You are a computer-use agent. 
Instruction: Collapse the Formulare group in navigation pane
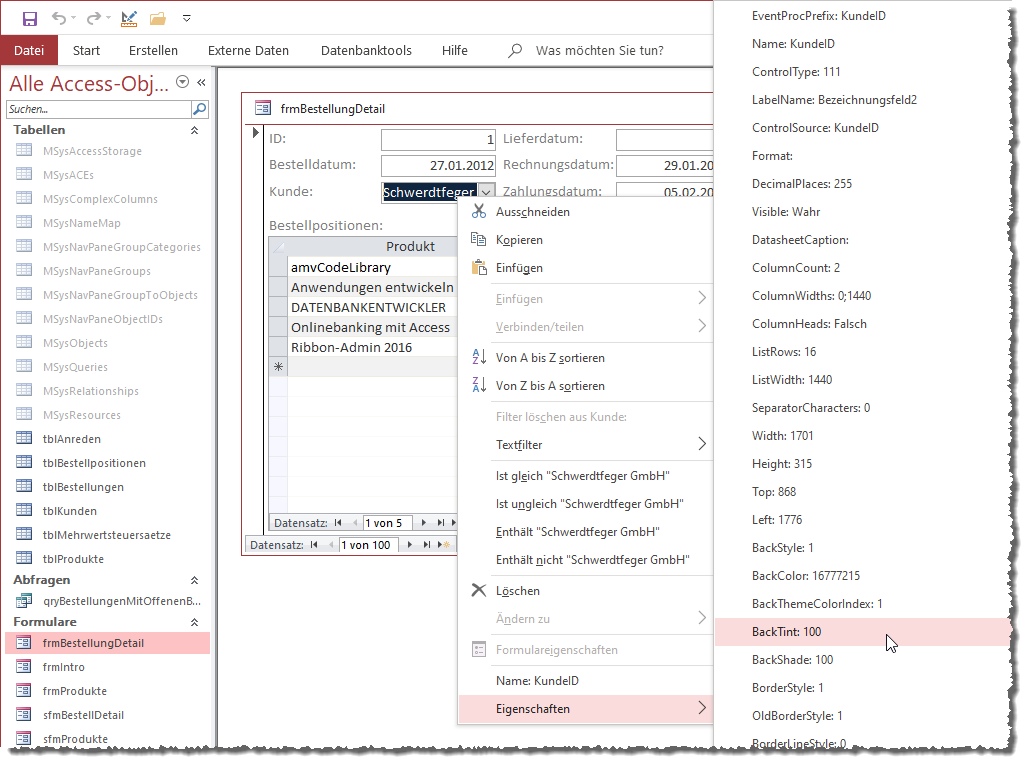pos(194,622)
